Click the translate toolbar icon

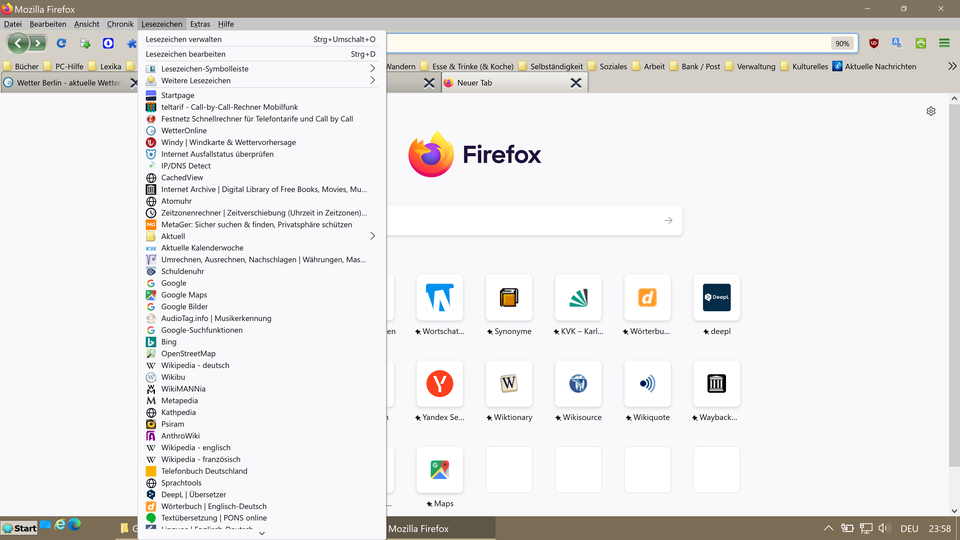point(897,43)
